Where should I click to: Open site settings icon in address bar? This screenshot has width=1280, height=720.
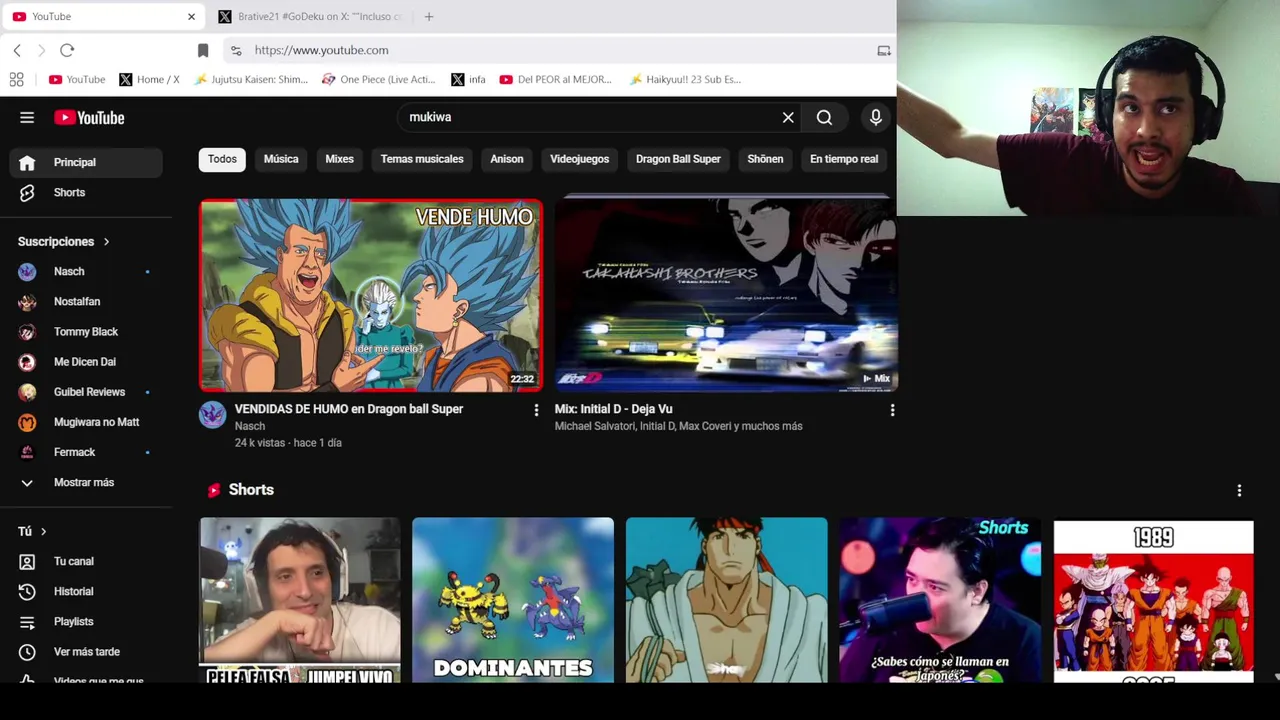235,50
